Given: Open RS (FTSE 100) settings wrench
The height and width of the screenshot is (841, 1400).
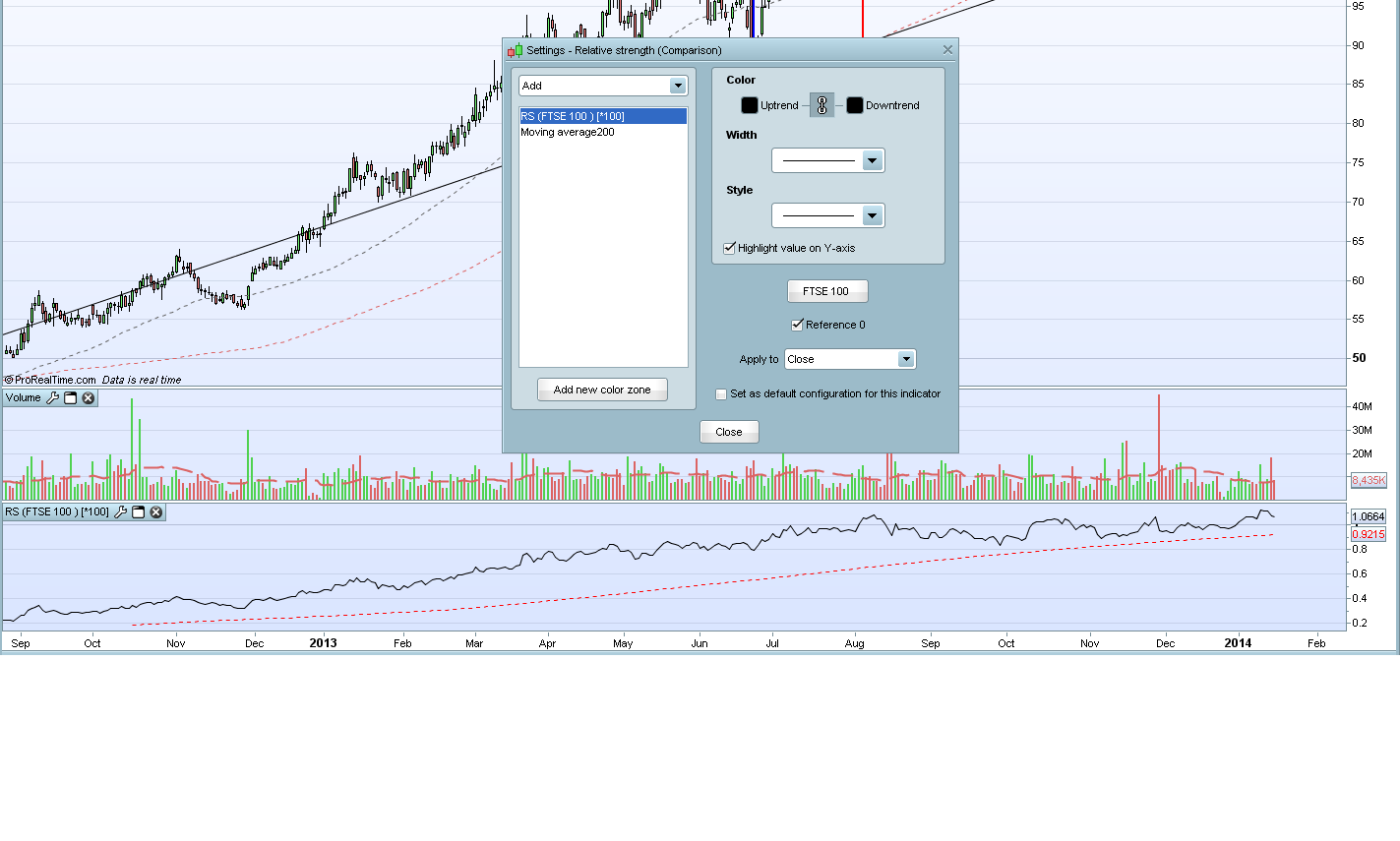Looking at the screenshot, I should point(121,512).
